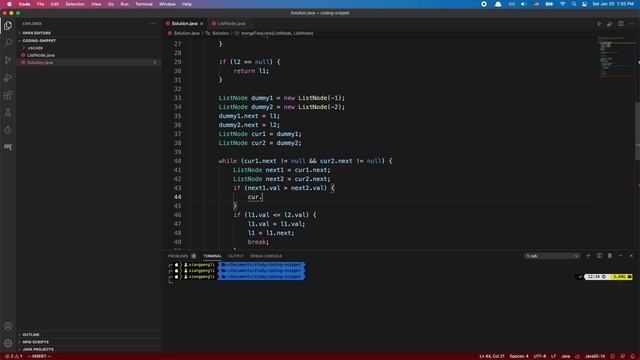
Task: Split the terminal panel
Action: [599, 256]
